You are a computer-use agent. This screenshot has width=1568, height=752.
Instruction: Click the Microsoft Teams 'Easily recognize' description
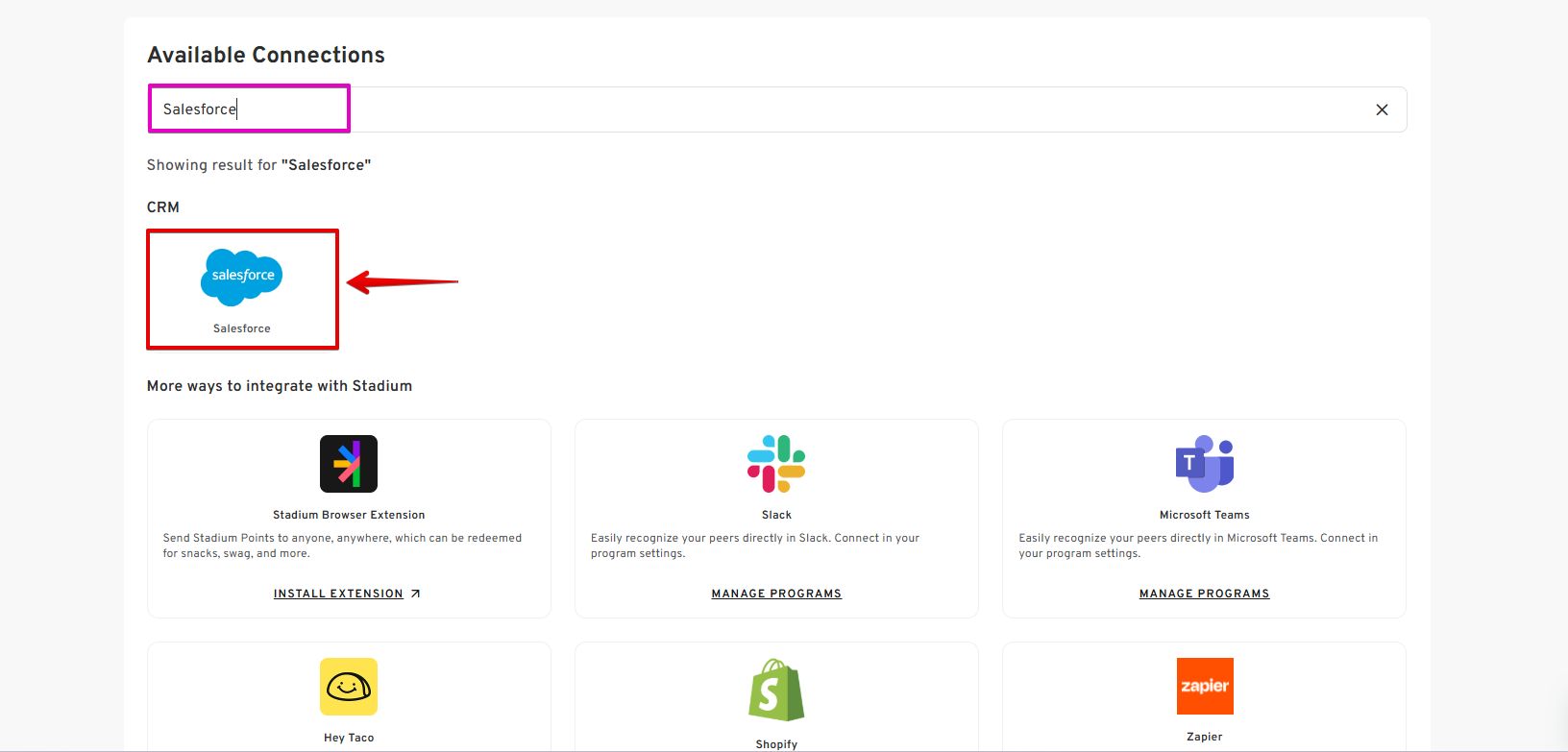[x=1198, y=546]
